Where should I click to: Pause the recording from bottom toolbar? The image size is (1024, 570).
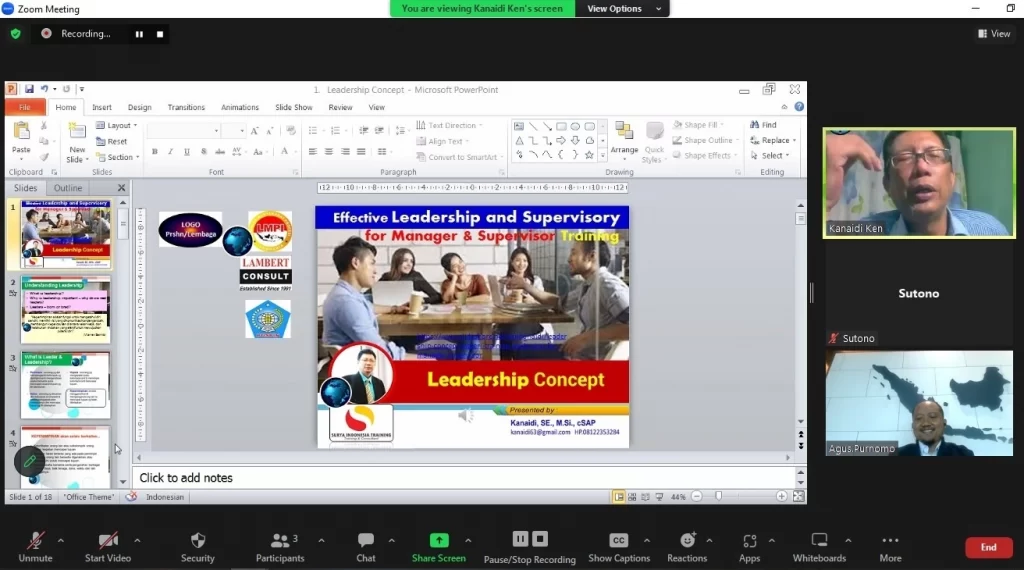pos(520,539)
